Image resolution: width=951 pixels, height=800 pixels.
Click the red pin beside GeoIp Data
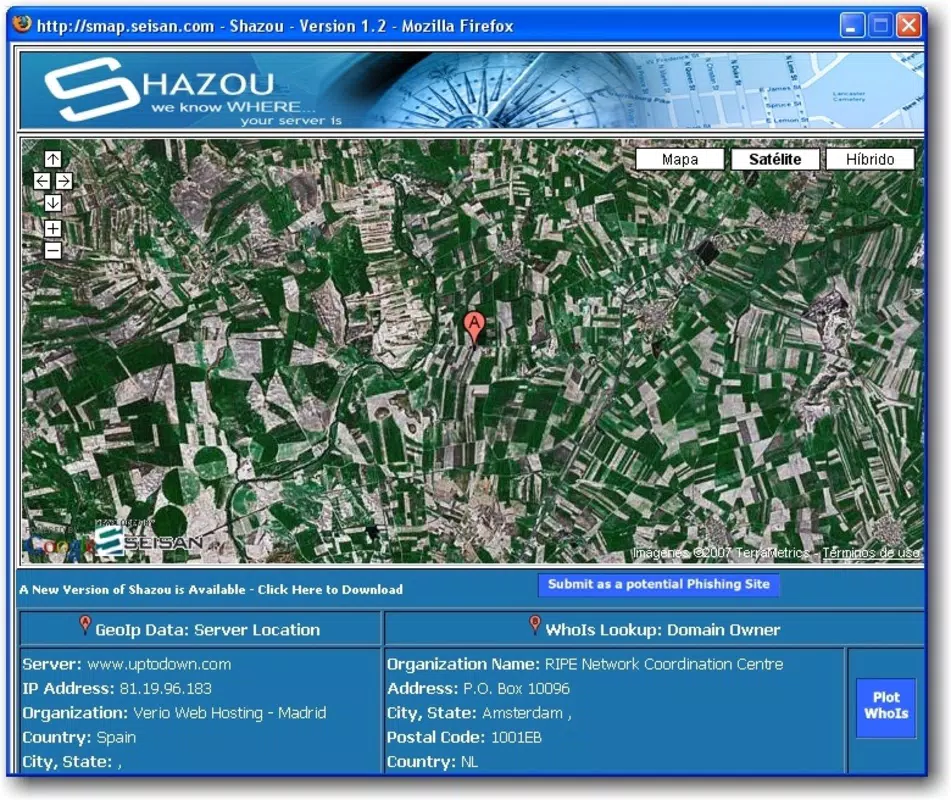(x=86, y=625)
